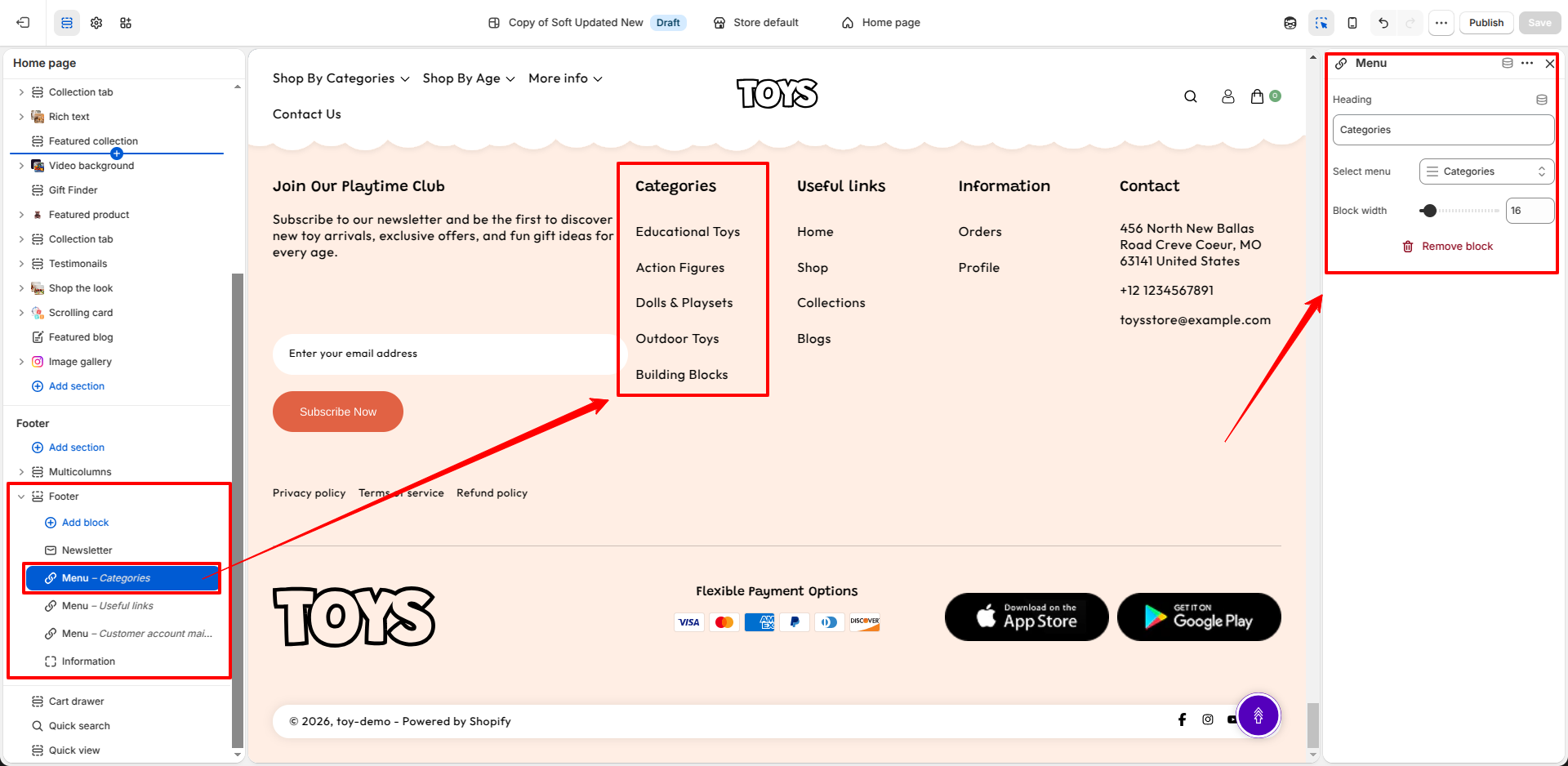This screenshot has height=766, width=1568.
Task: Open theme settings gear icon
Action: [x=96, y=23]
